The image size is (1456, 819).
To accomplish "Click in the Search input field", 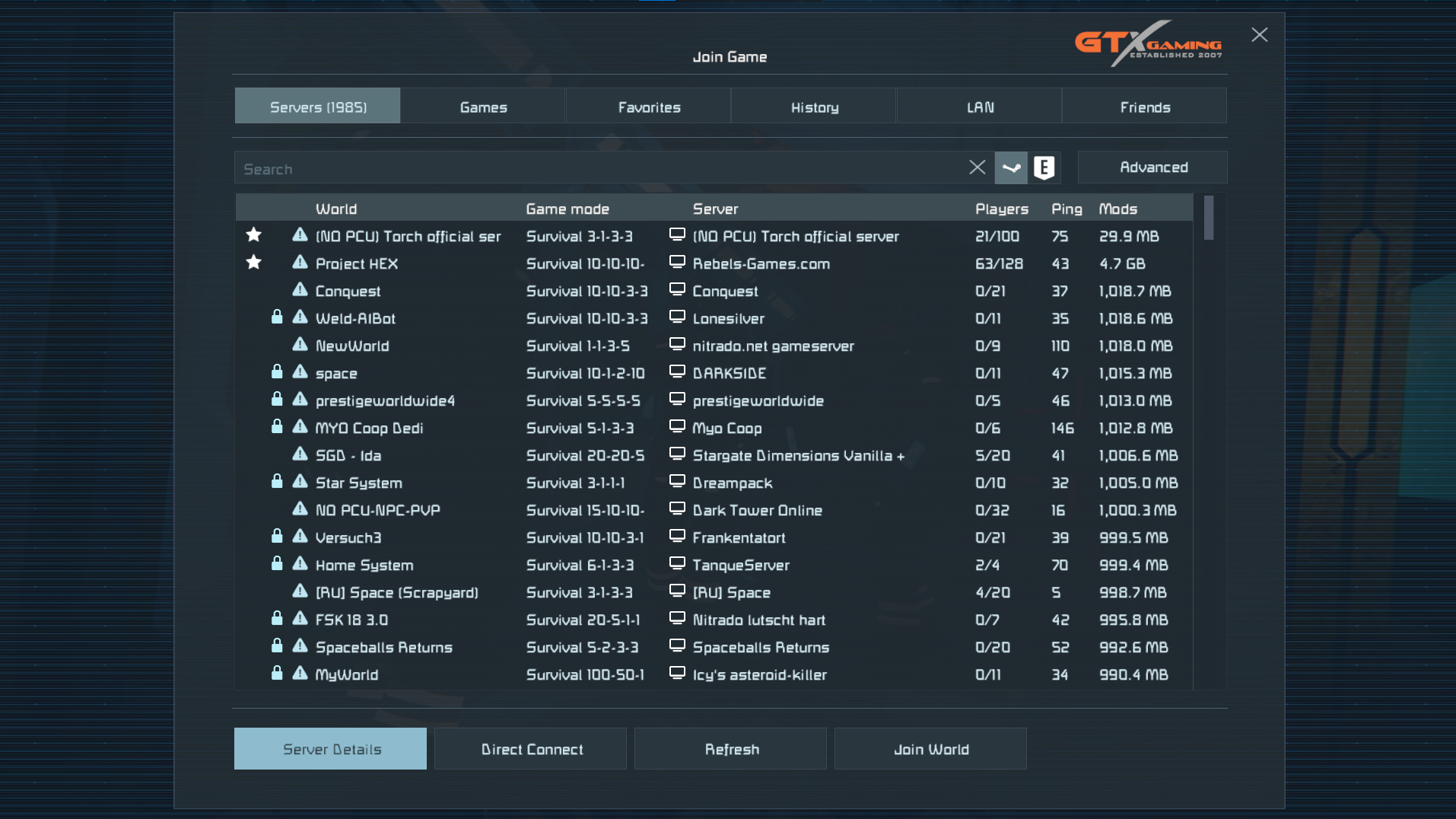I will (593, 168).
